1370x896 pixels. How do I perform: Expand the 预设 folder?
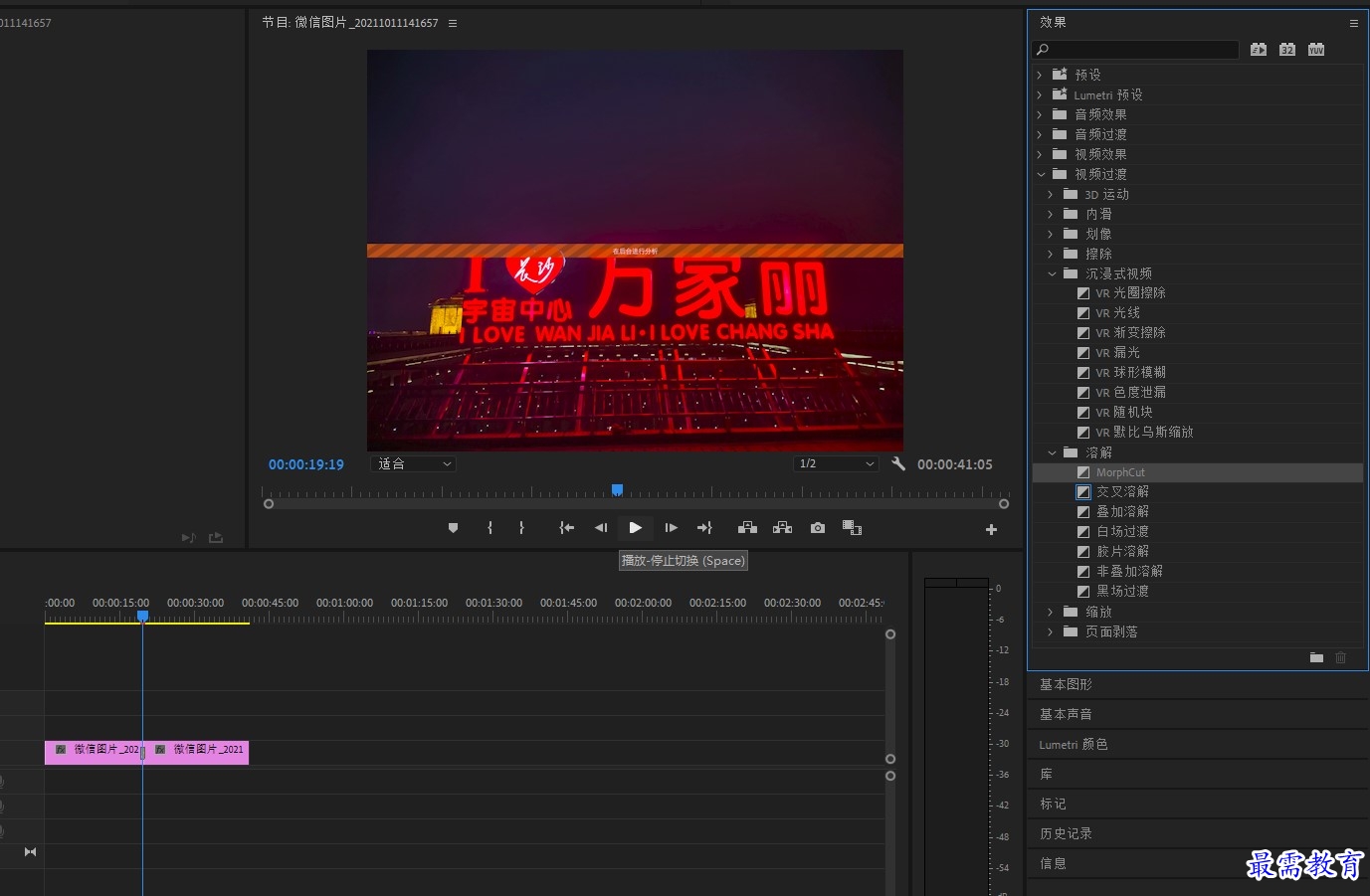1040,75
